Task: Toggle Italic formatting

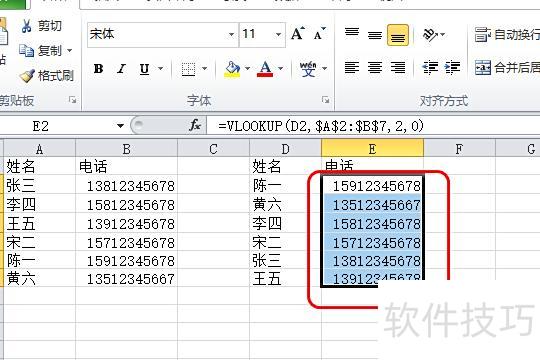Action: pos(121,69)
